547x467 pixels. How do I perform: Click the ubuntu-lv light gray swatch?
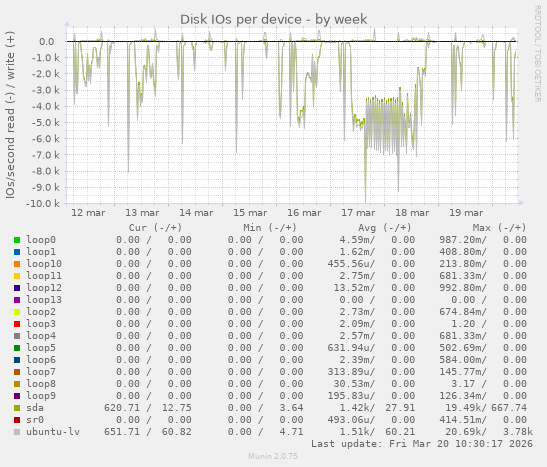tap(17, 432)
